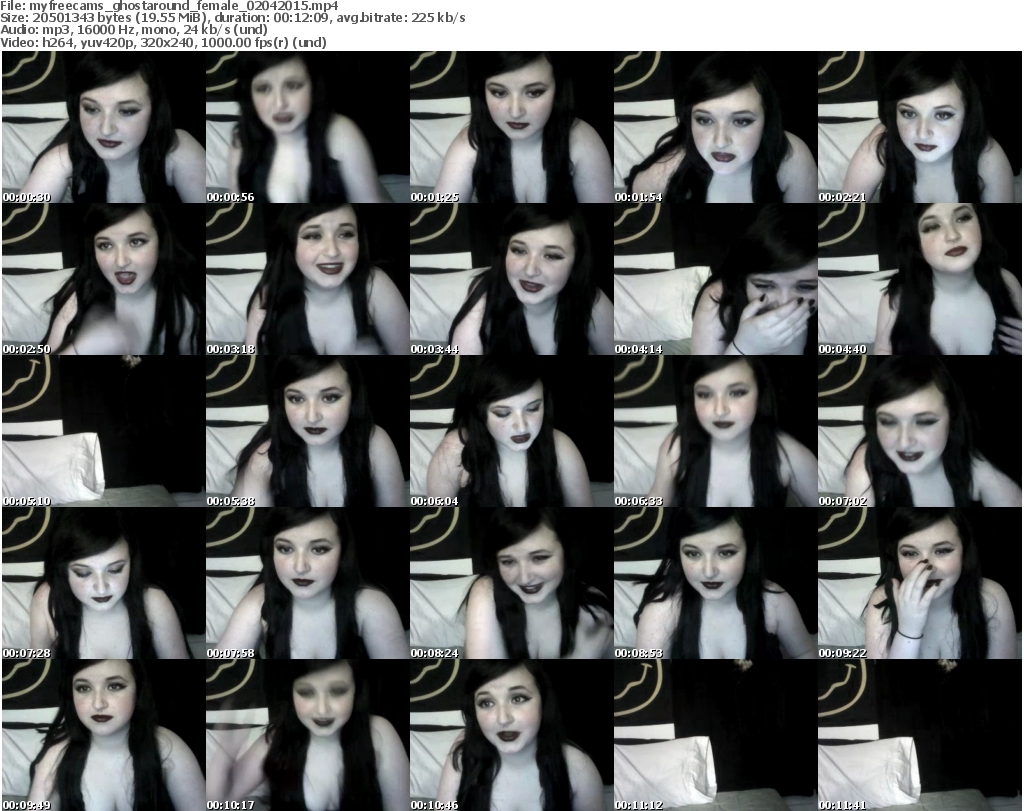Open the thumbnail marked 00:01:54
Image resolution: width=1024 pixels, height=811 pixels.
click(715, 127)
